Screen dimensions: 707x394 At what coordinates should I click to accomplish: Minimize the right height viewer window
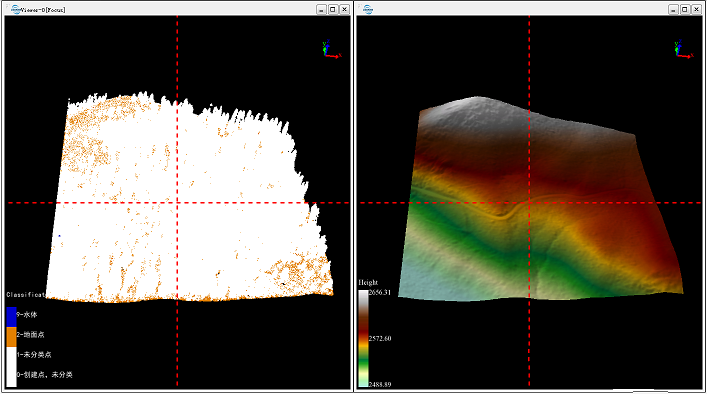click(x=674, y=9)
